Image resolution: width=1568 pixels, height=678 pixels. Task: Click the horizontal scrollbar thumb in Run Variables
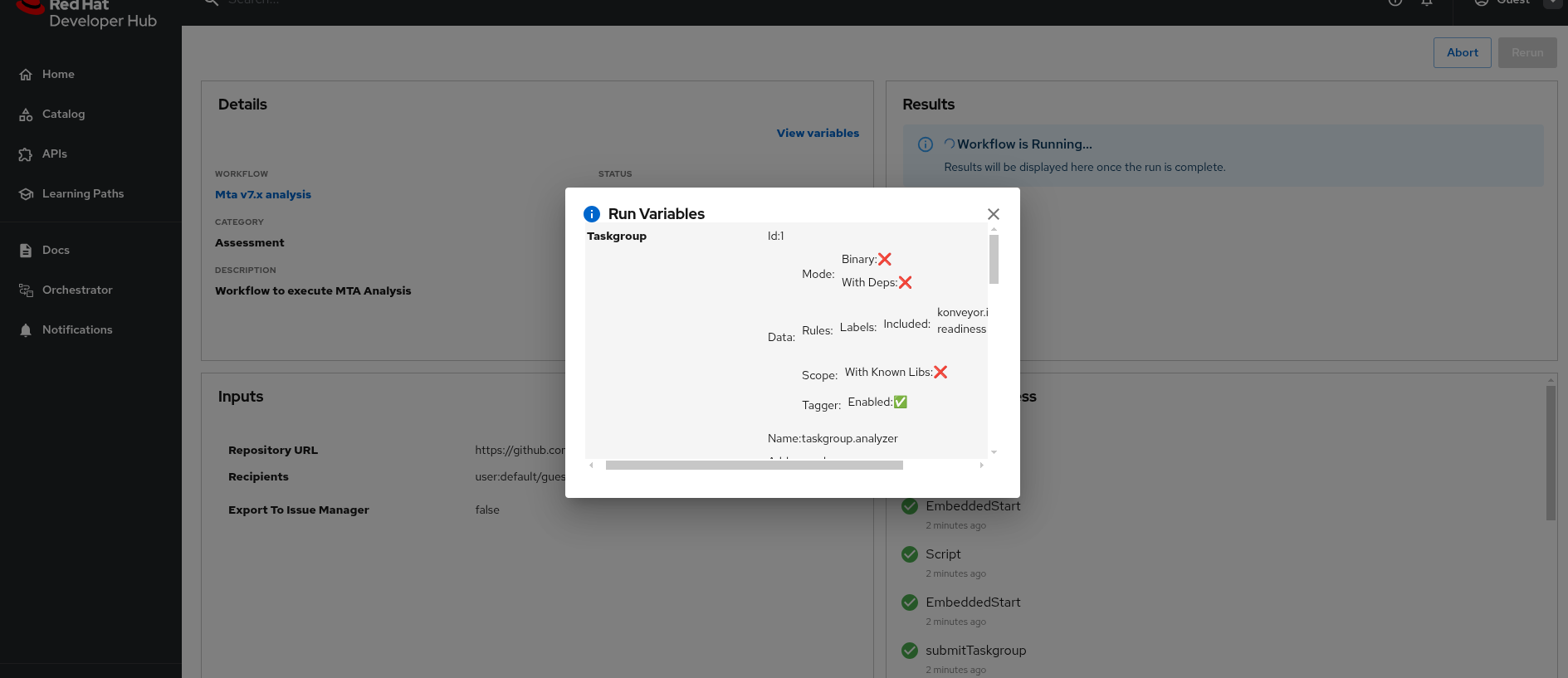pos(755,466)
